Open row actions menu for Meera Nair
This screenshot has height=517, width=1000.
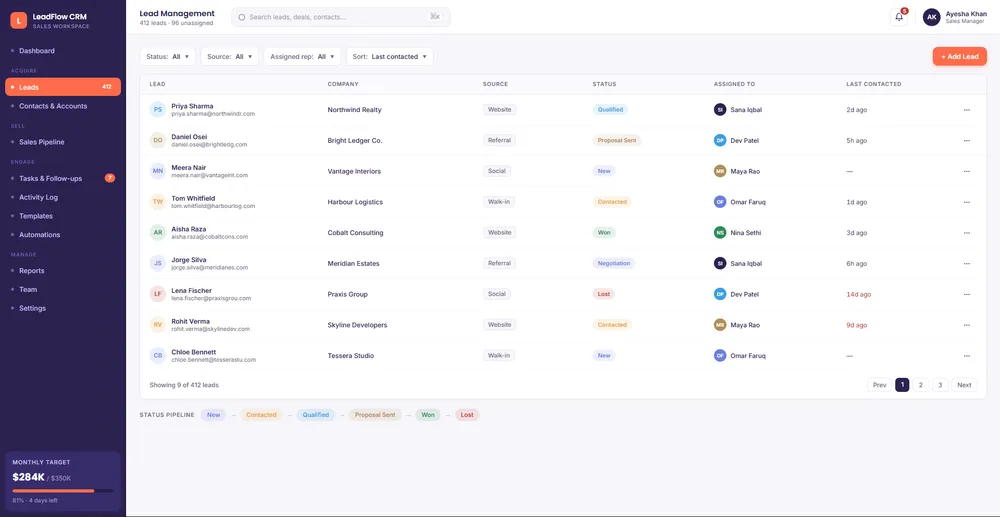(966, 171)
